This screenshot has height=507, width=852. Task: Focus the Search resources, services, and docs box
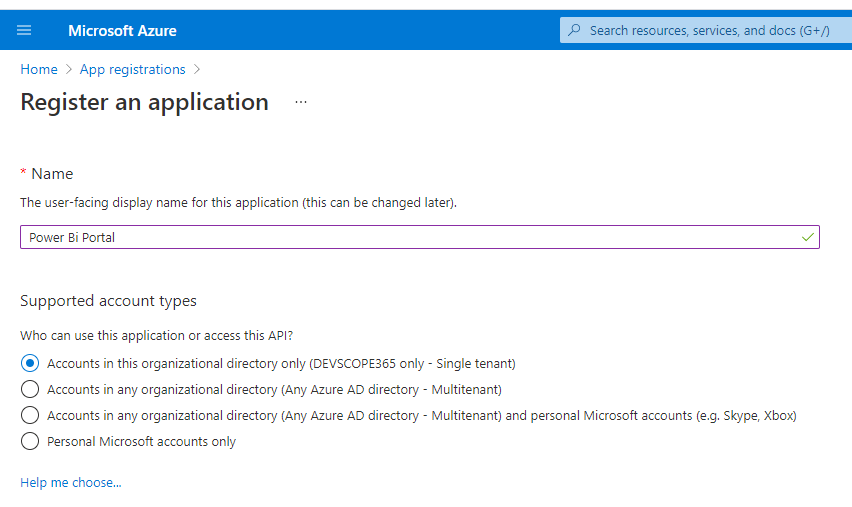(708, 30)
